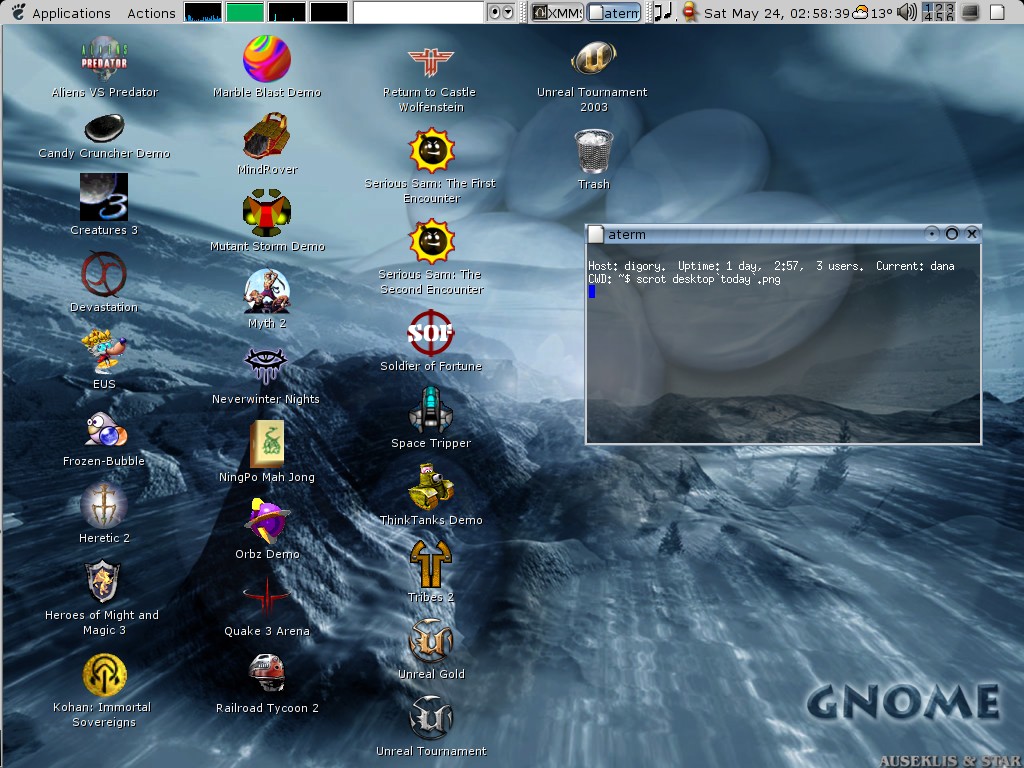Click the dark monitor icon on panel
Viewport: 1024px width, 768px height.
point(970,12)
